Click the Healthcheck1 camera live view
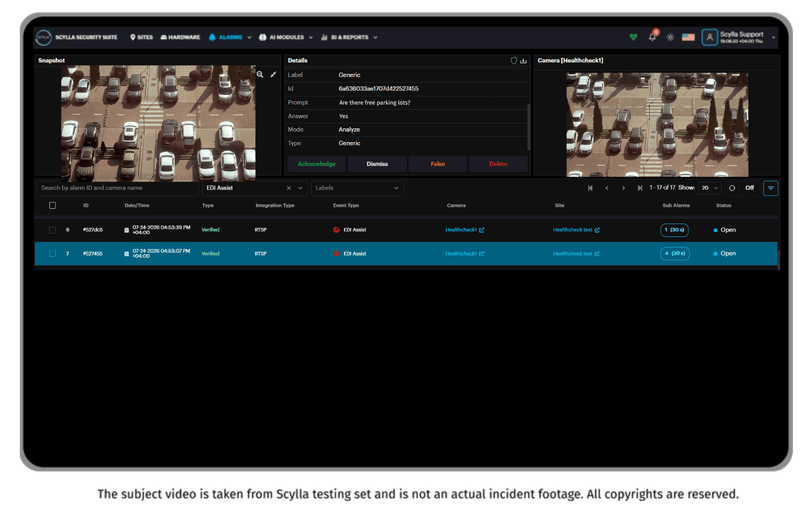The width and height of the screenshot is (812, 519). click(657, 124)
